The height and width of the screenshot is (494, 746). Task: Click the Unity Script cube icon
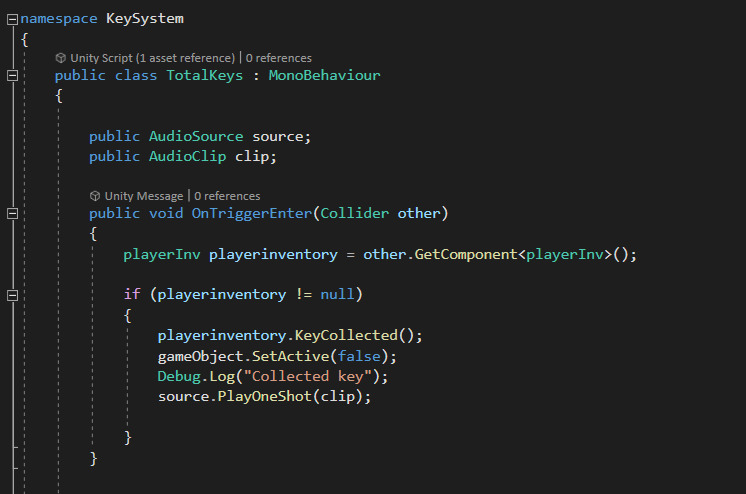[60, 58]
